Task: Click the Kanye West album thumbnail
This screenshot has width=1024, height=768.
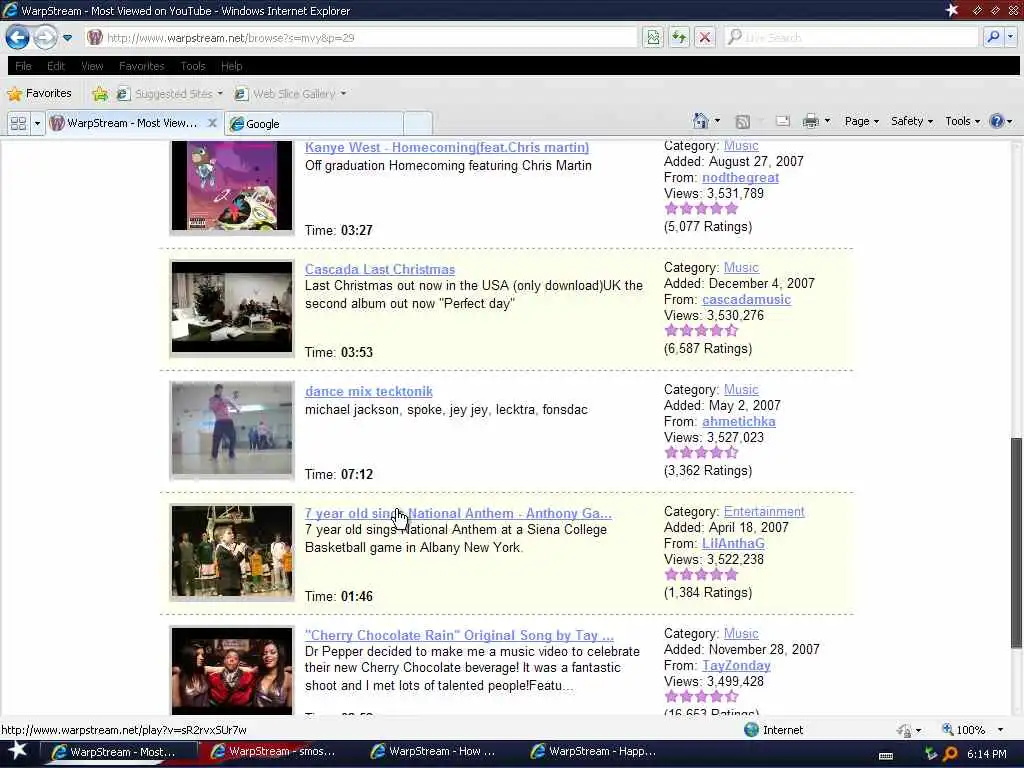Action: (232, 185)
